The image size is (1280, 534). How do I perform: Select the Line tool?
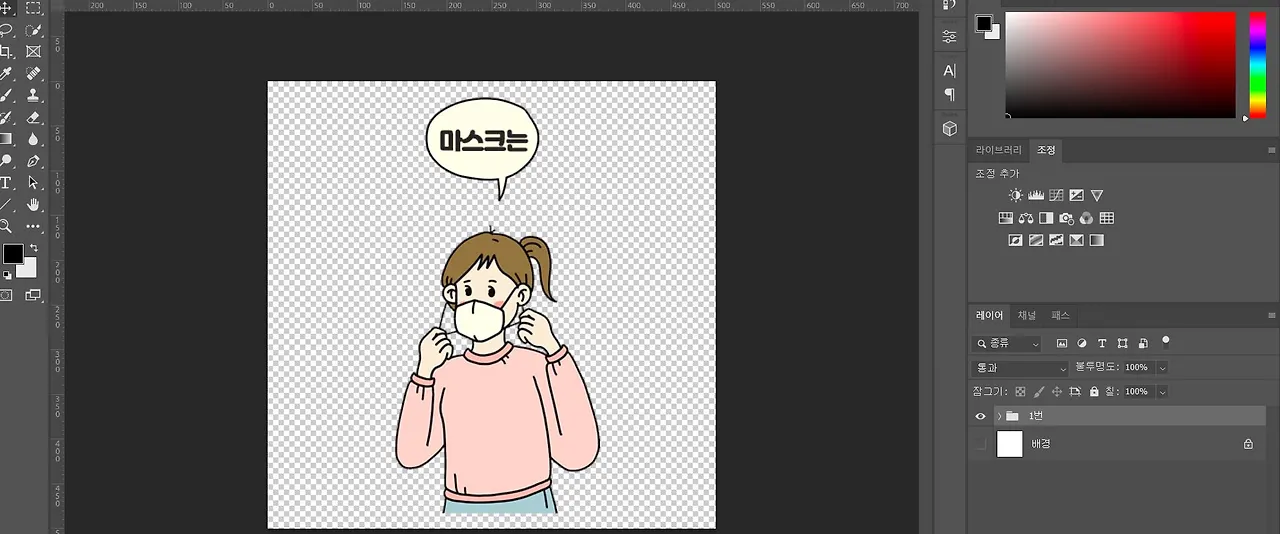(x=6, y=205)
